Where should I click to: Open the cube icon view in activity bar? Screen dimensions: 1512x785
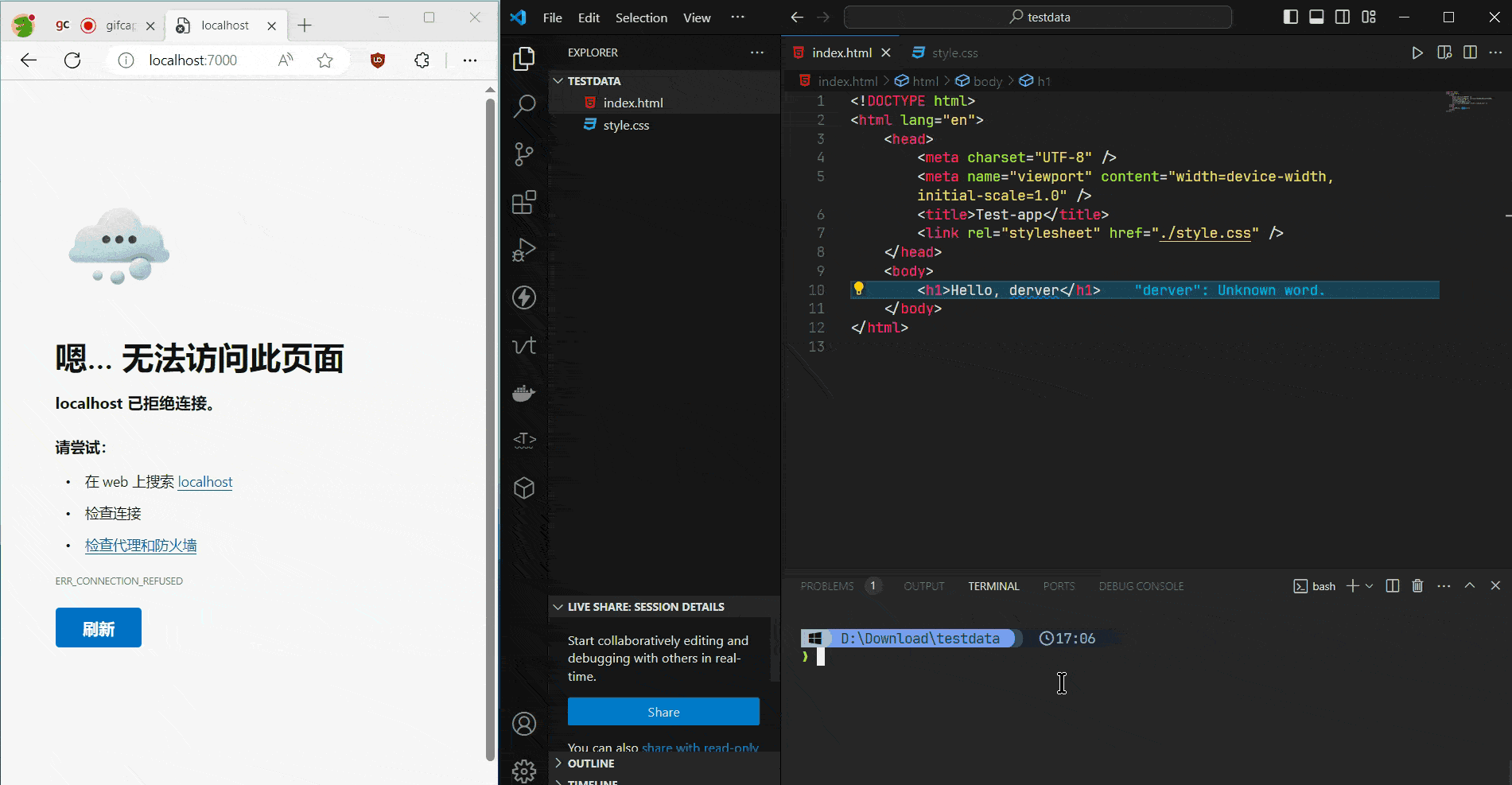(524, 488)
